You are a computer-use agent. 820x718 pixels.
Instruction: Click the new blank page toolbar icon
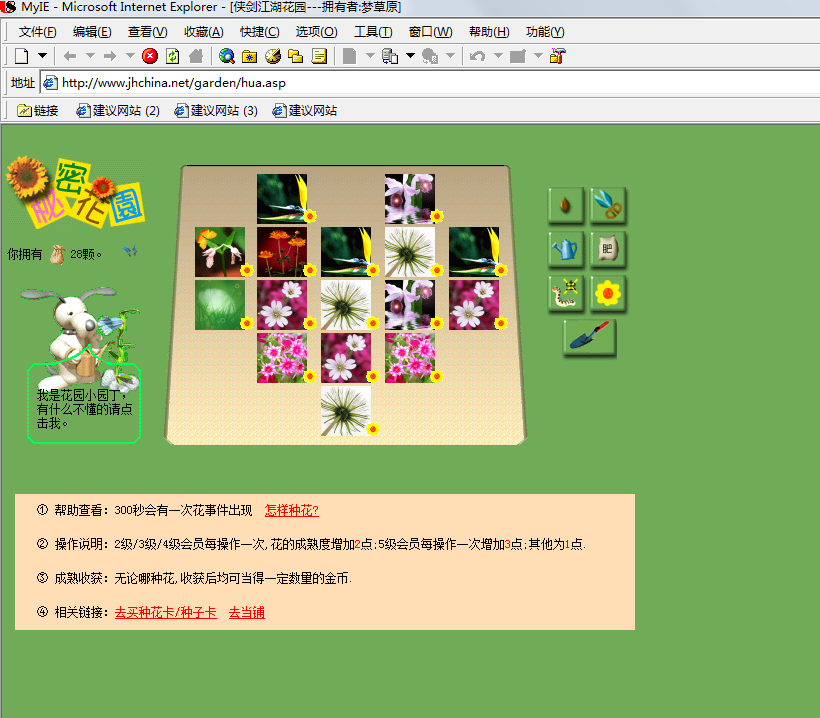tap(21, 56)
